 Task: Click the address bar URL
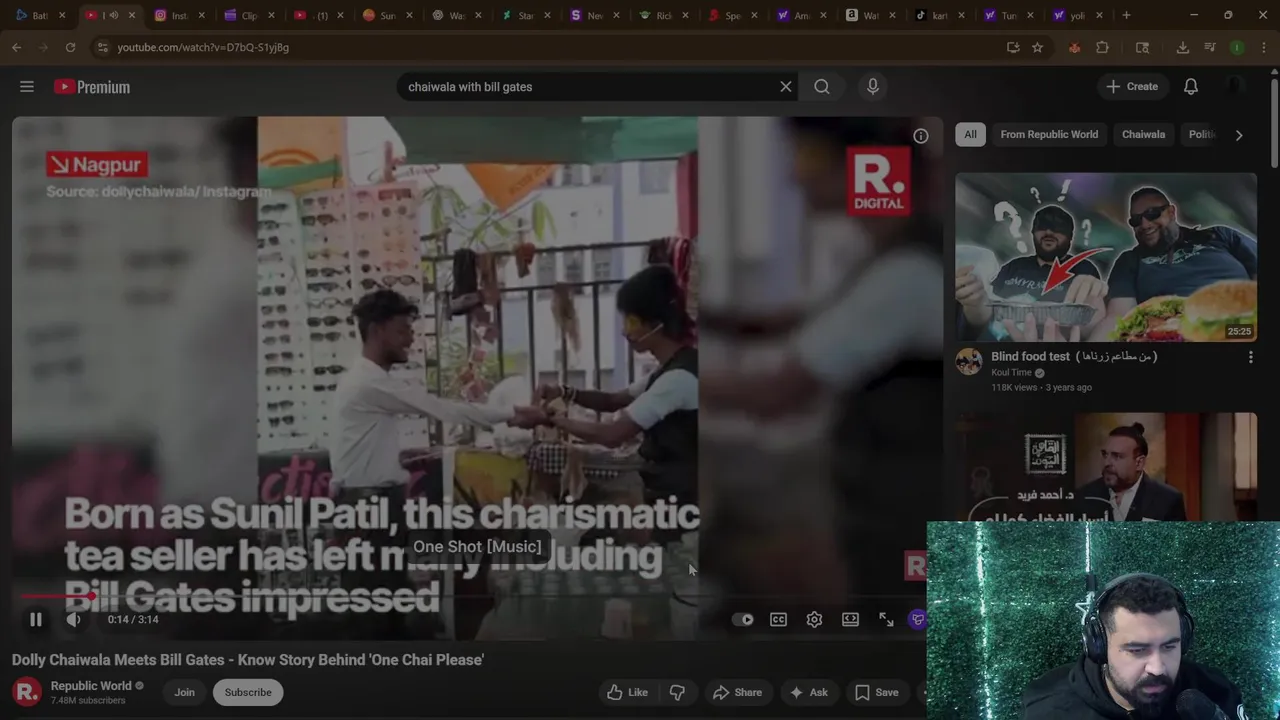203,47
